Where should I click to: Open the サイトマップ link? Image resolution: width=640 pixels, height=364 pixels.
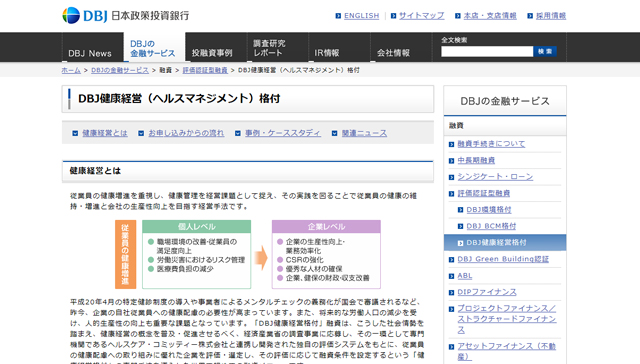click(x=421, y=16)
